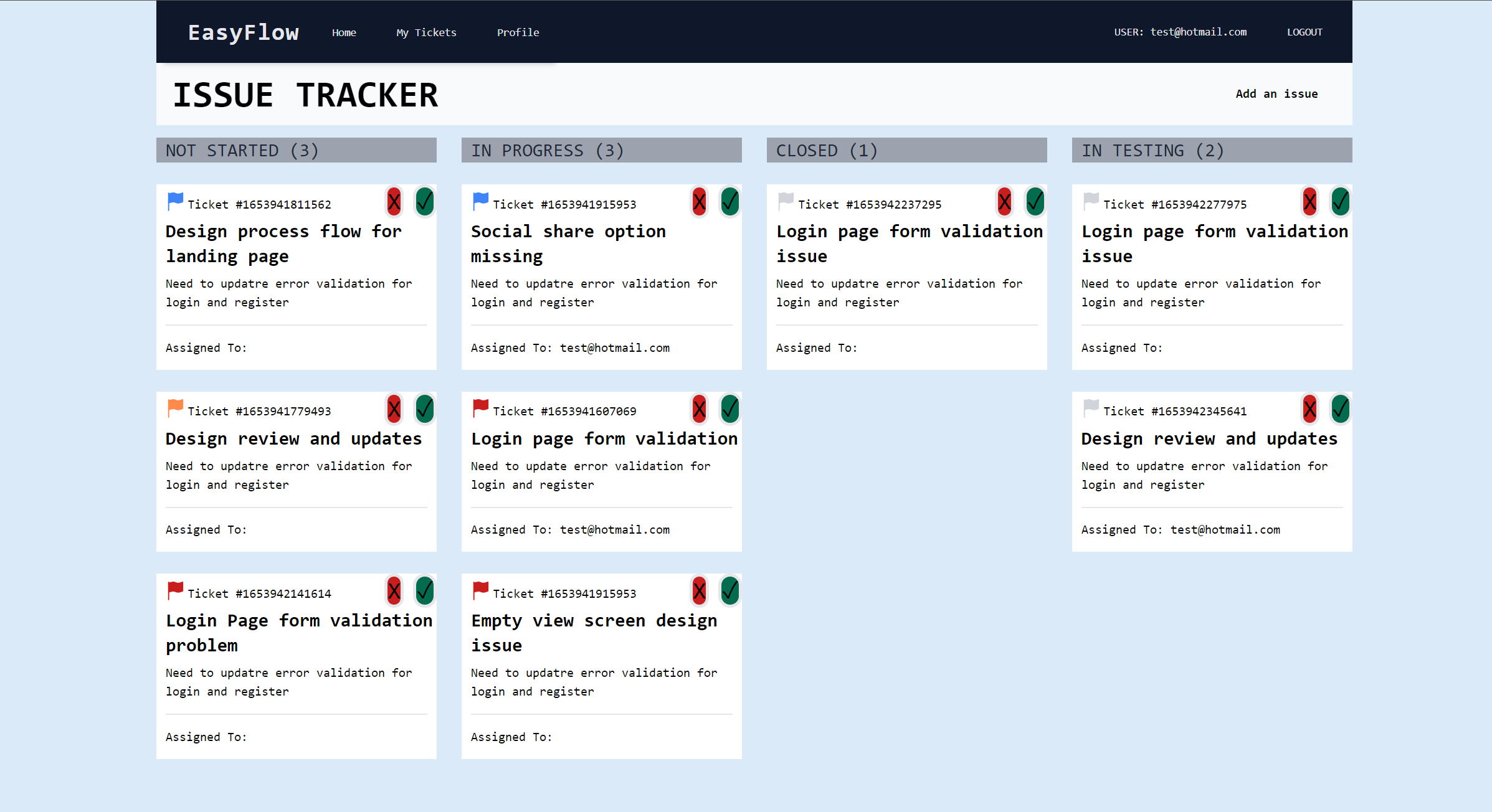
Task: Click the LOGOUT button
Action: click(1304, 32)
